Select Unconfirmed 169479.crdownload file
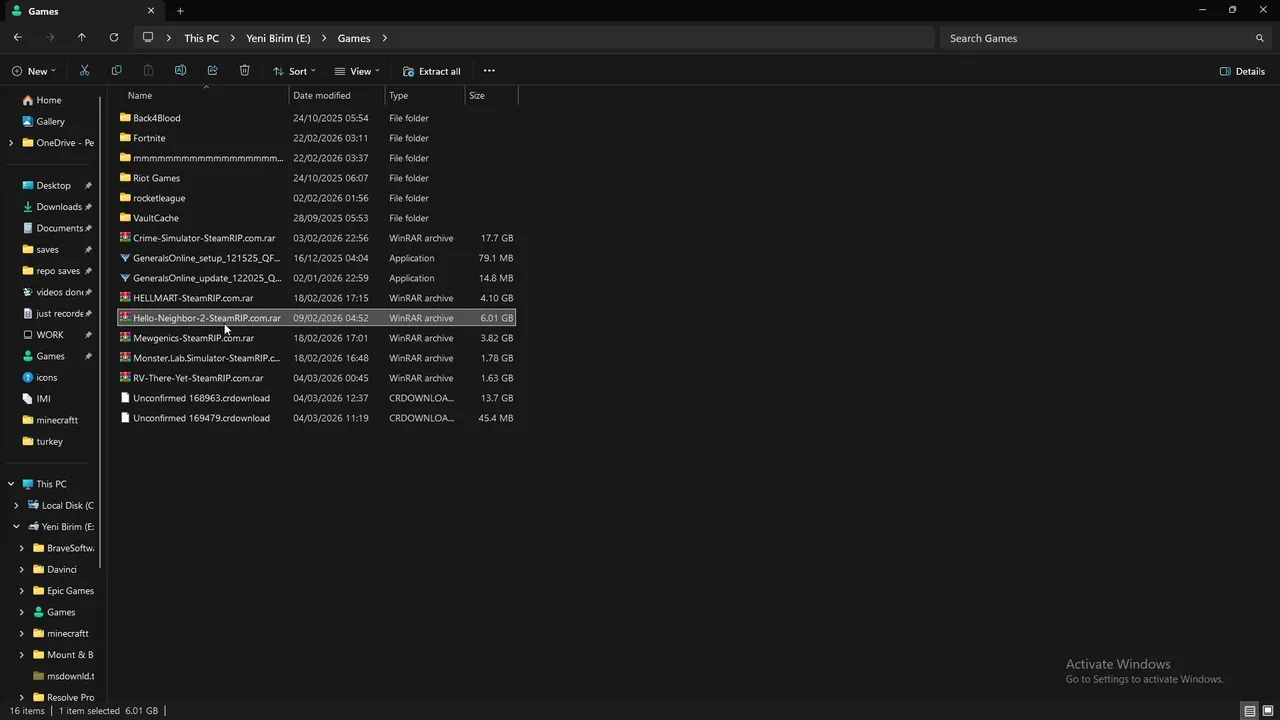 316,418
